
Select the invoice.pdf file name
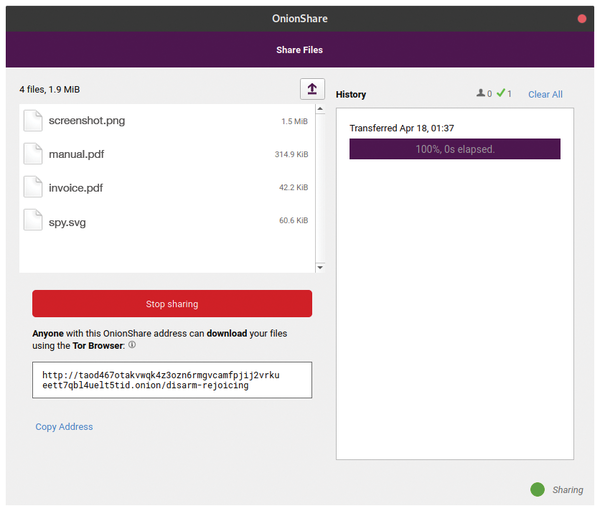click(x=76, y=188)
